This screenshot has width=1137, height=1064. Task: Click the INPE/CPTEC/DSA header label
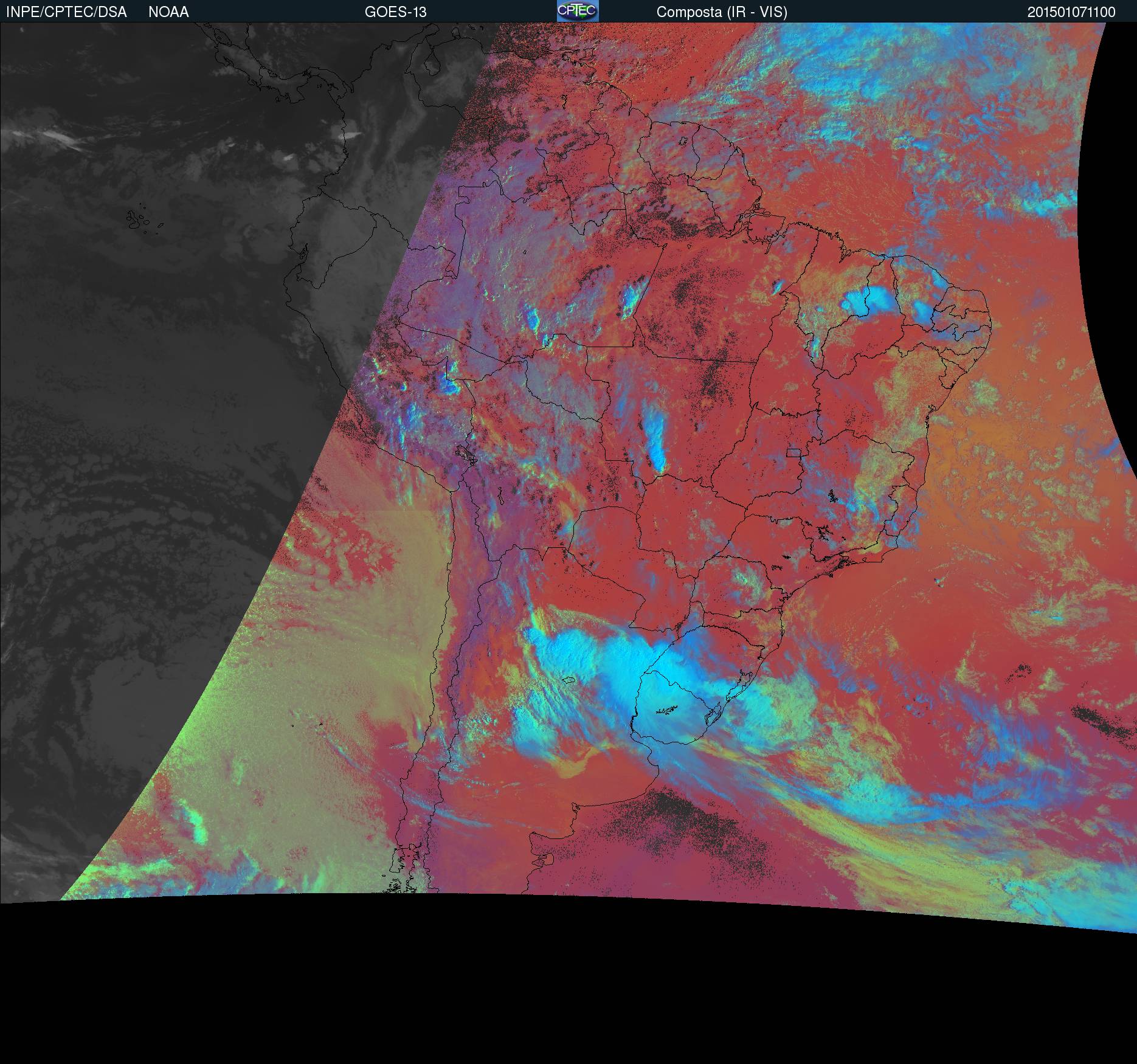click(x=66, y=12)
